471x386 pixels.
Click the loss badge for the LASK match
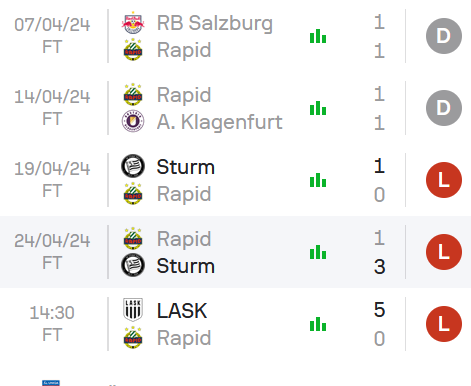444,324
